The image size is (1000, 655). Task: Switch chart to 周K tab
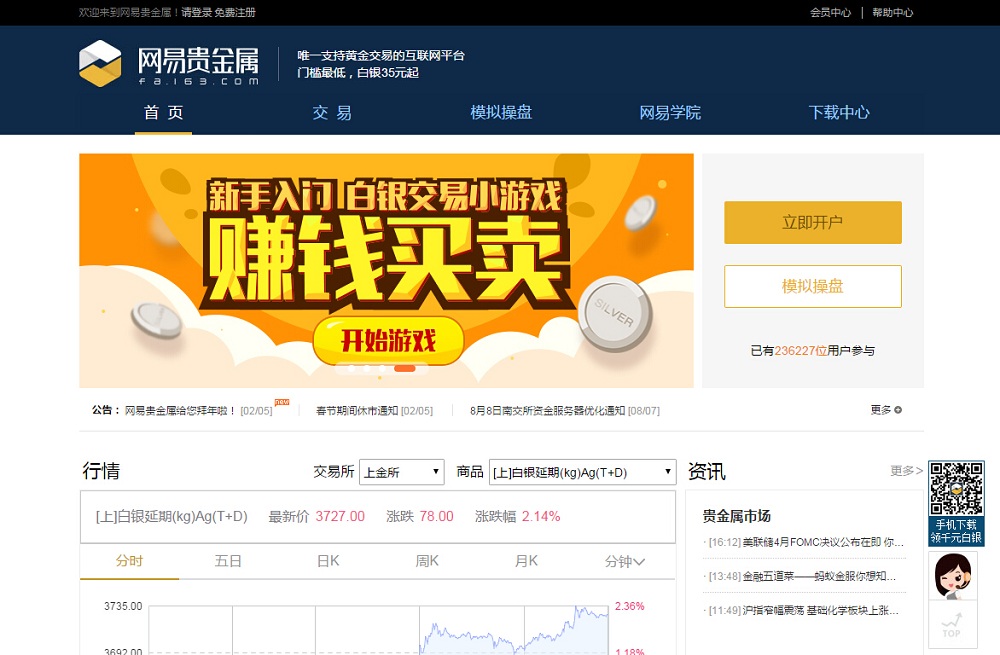point(427,561)
